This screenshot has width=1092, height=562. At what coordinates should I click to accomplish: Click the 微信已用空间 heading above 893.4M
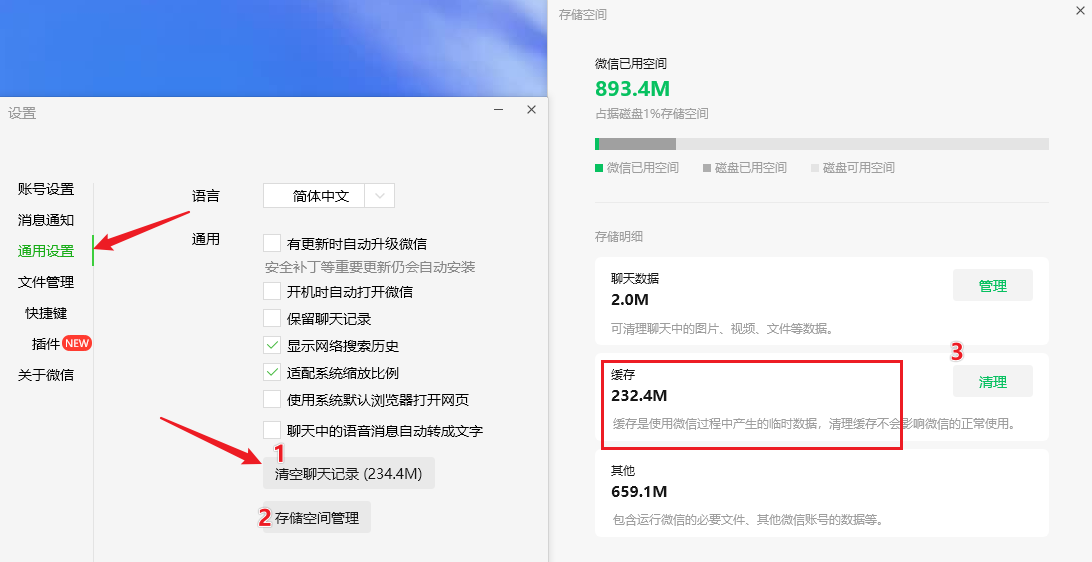[x=630, y=63]
